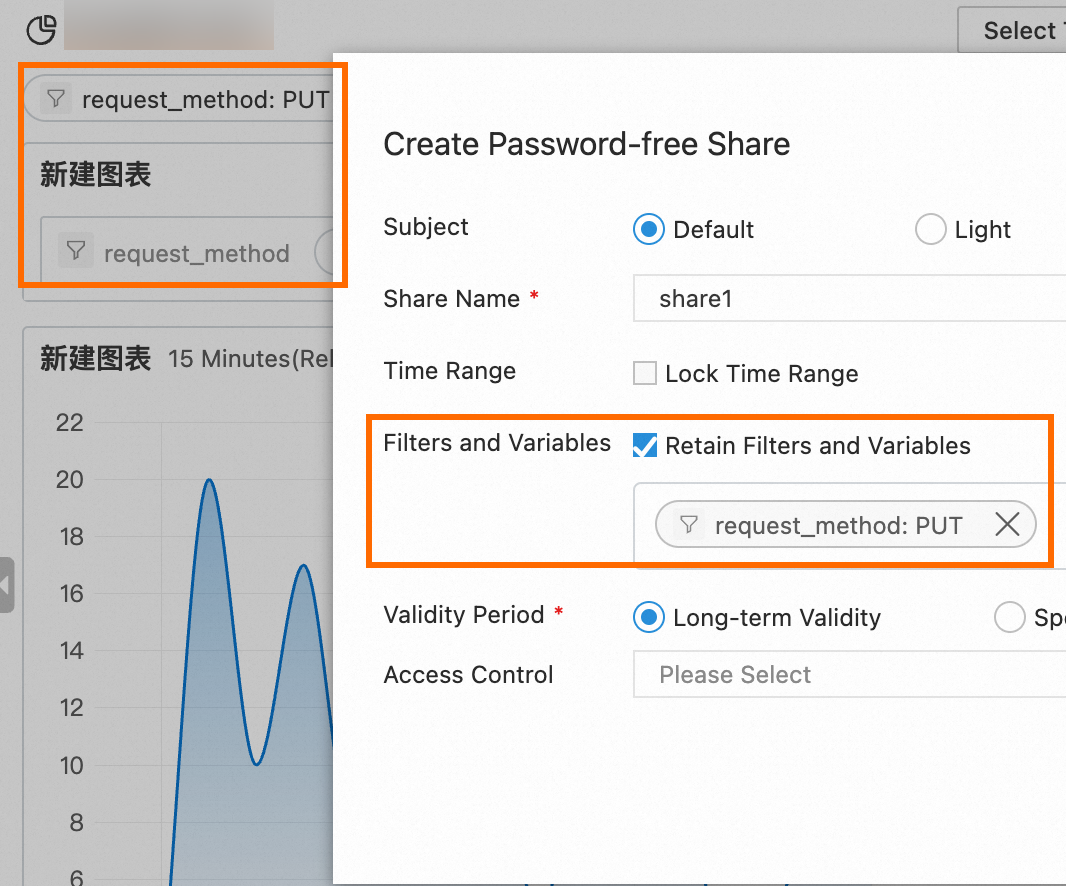This screenshot has width=1066, height=886.
Task: Click the Share Name input field
Action: point(849,299)
